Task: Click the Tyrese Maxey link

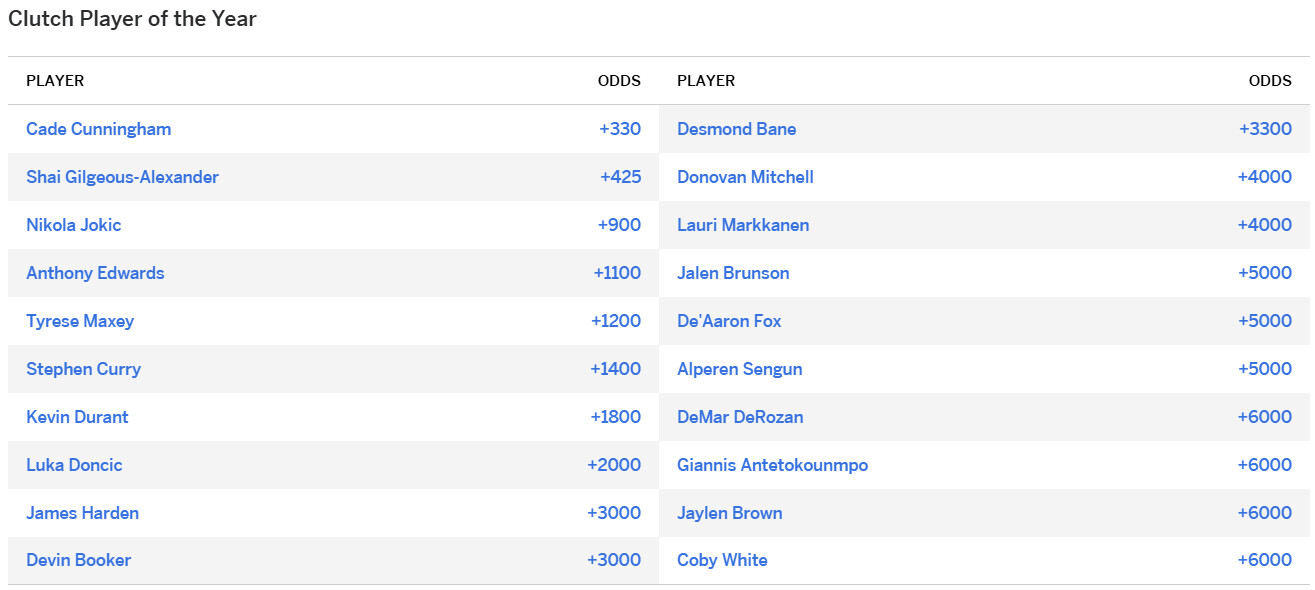Action: click(80, 321)
